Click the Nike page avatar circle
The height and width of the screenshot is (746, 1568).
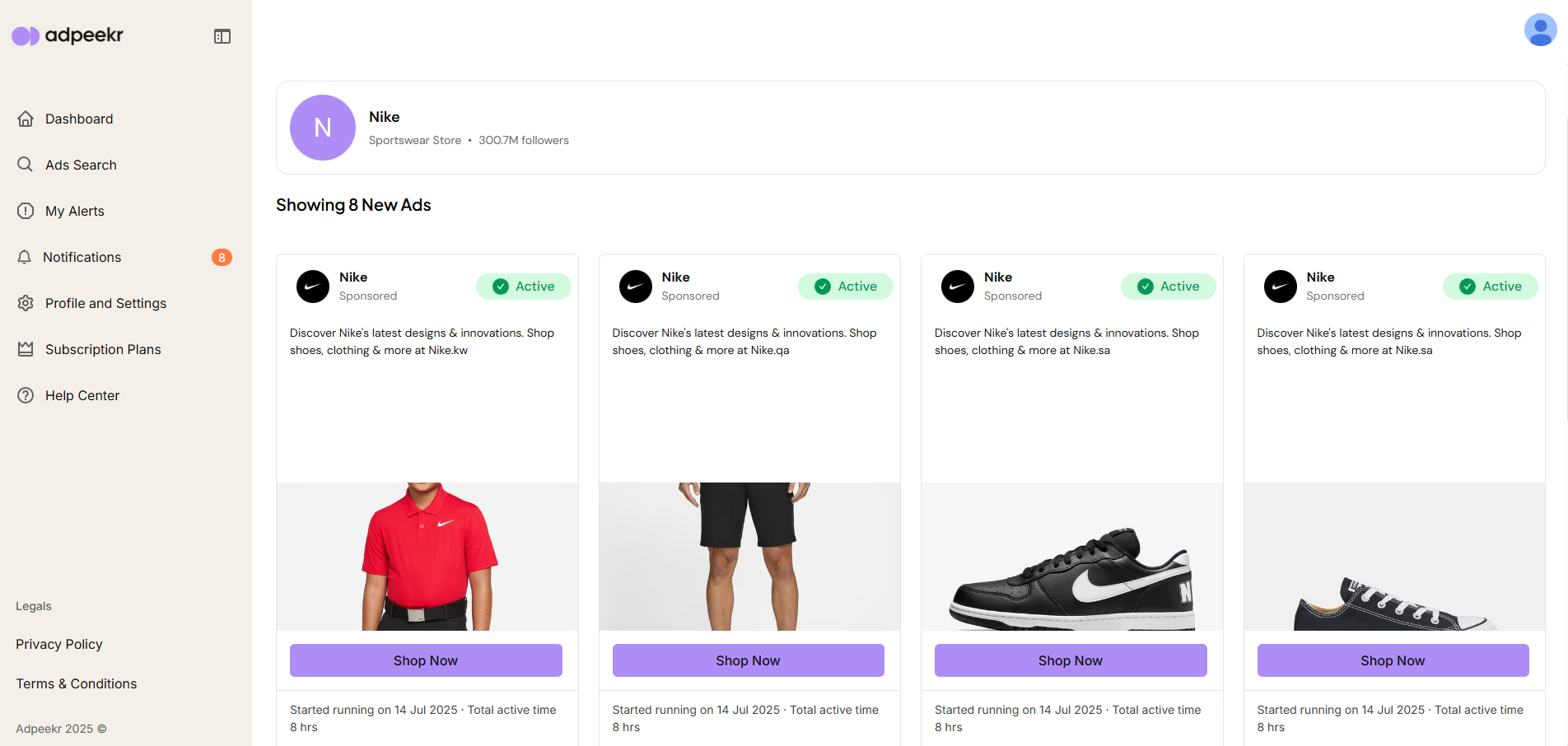pyautogui.click(x=323, y=128)
